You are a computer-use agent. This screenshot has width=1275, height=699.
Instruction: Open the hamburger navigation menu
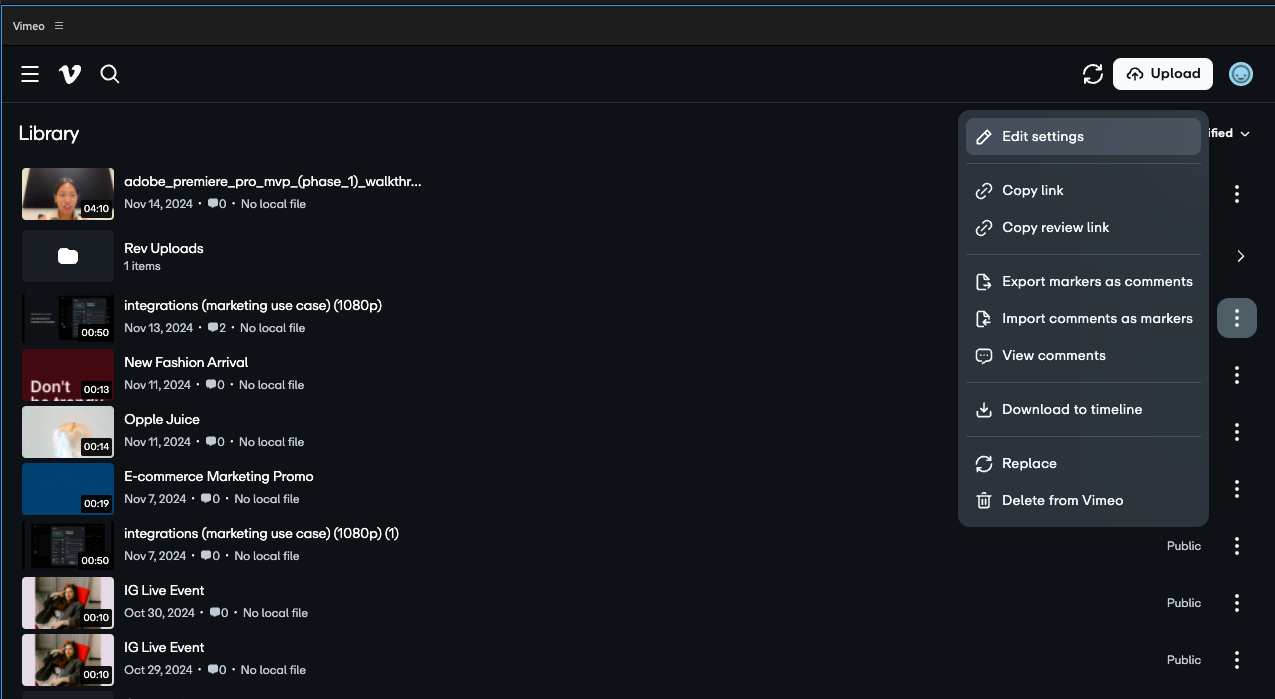pyautogui.click(x=30, y=74)
